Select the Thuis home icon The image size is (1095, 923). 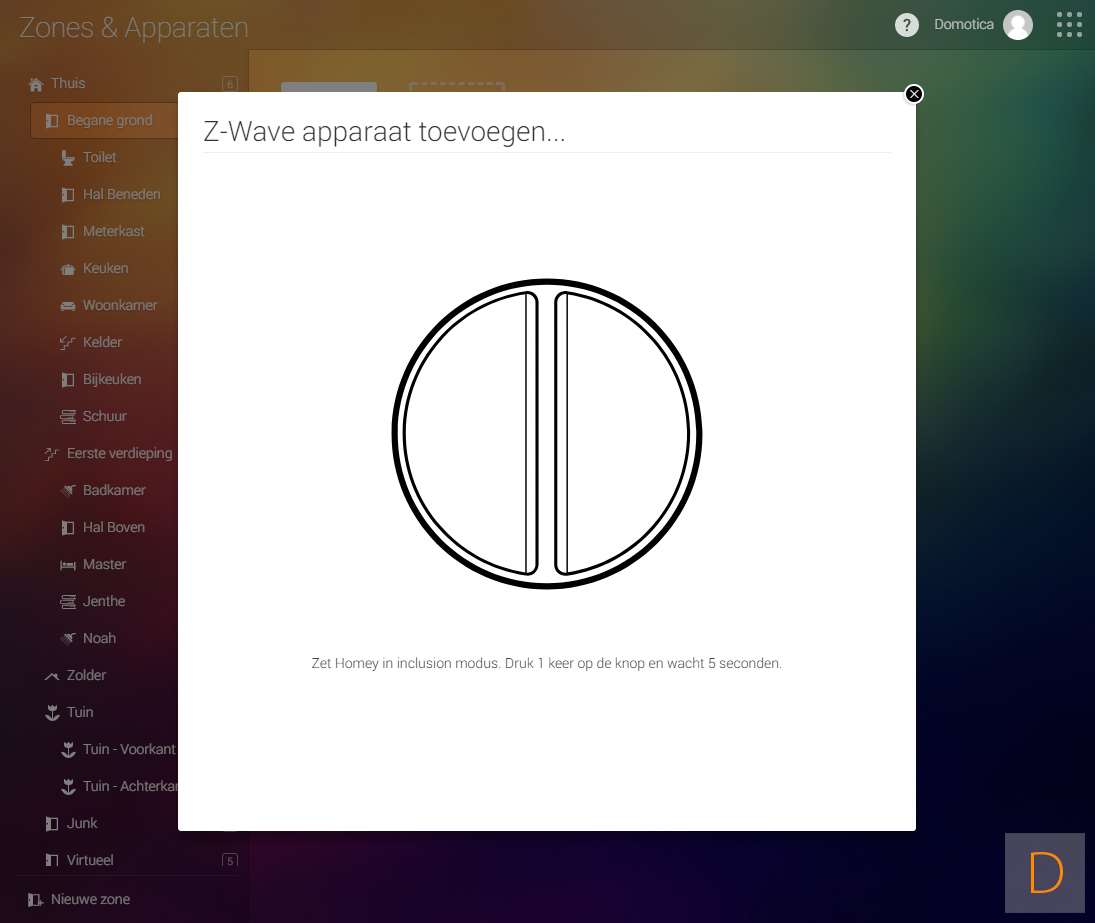36,84
